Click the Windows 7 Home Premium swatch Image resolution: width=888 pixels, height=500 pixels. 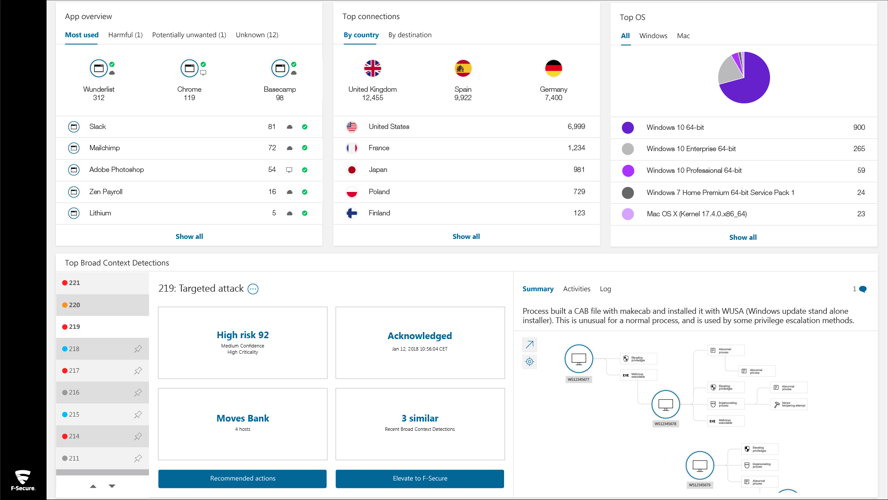[627, 193]
